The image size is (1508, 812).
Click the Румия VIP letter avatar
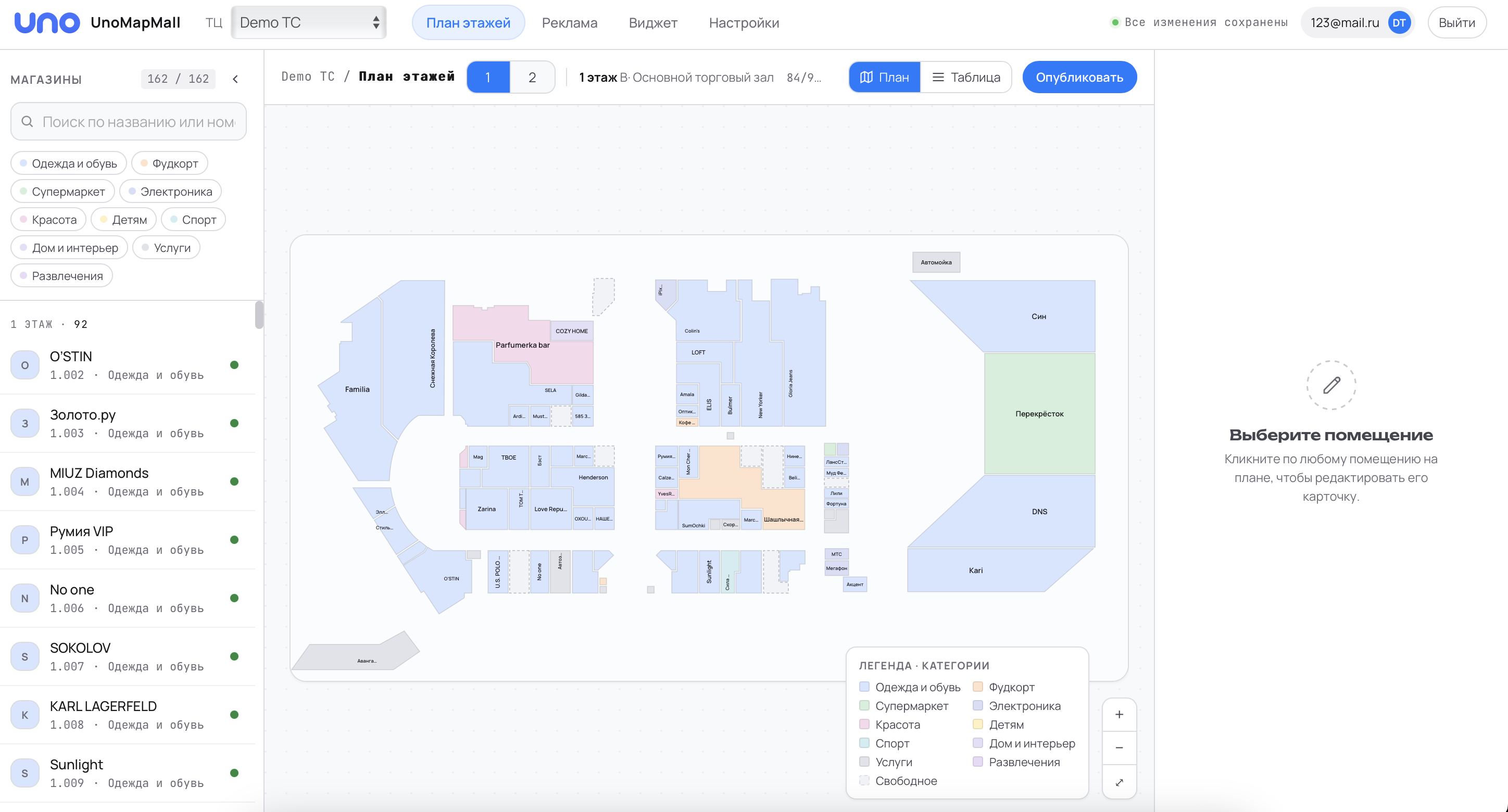coord(24,539)
